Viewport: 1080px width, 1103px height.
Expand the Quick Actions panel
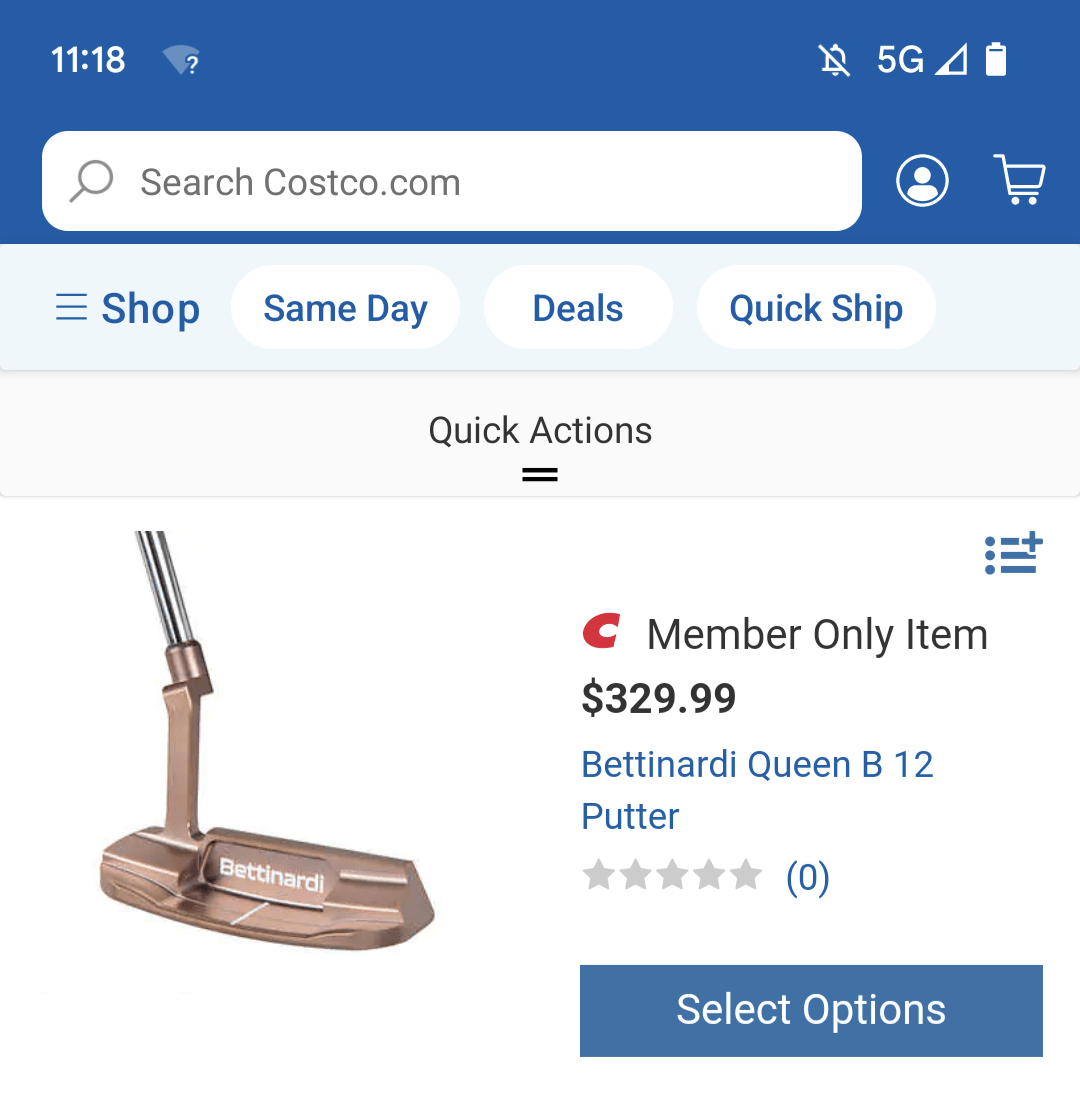(540, 473)
